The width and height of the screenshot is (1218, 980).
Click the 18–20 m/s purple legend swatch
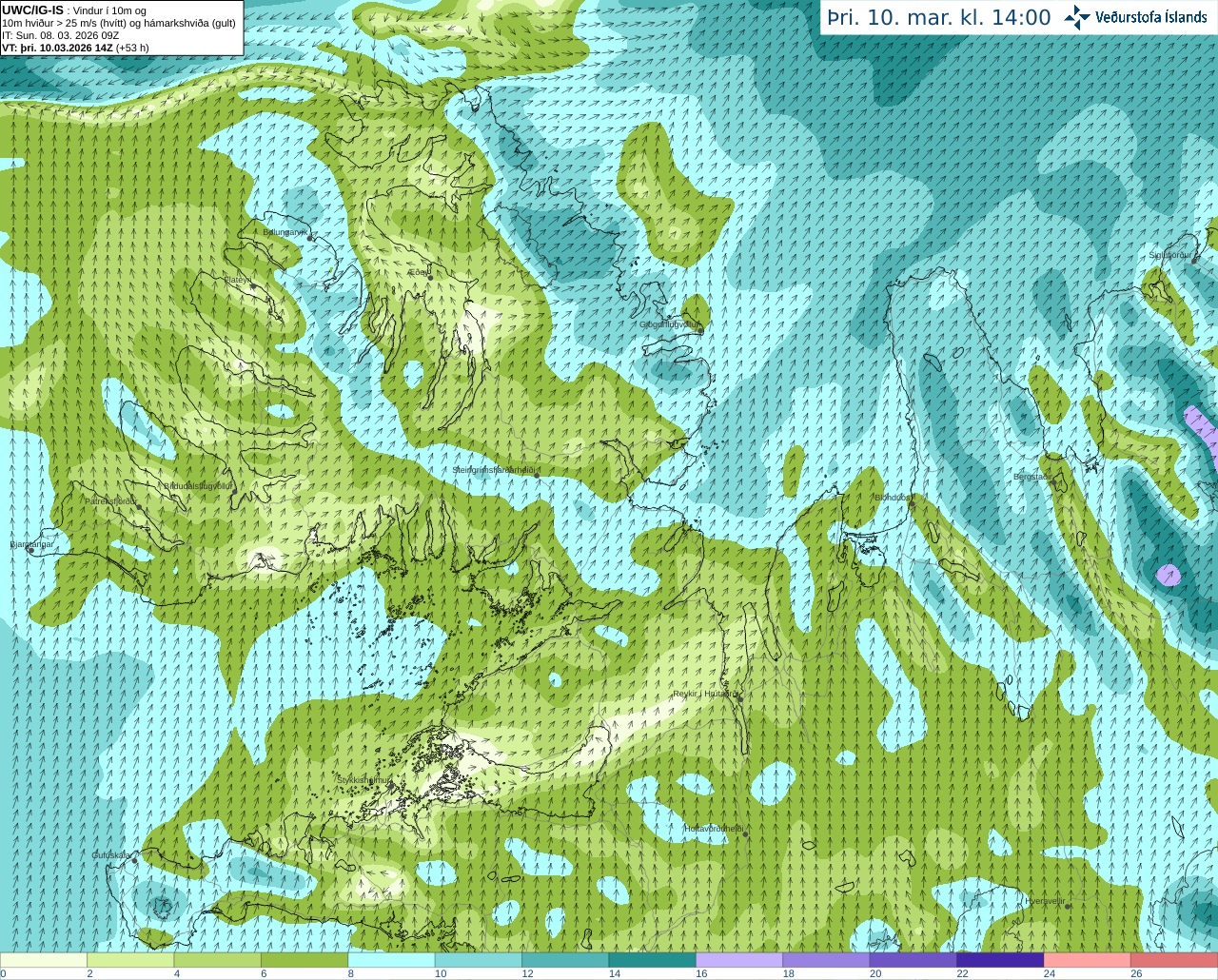click(x=826, y=960)
